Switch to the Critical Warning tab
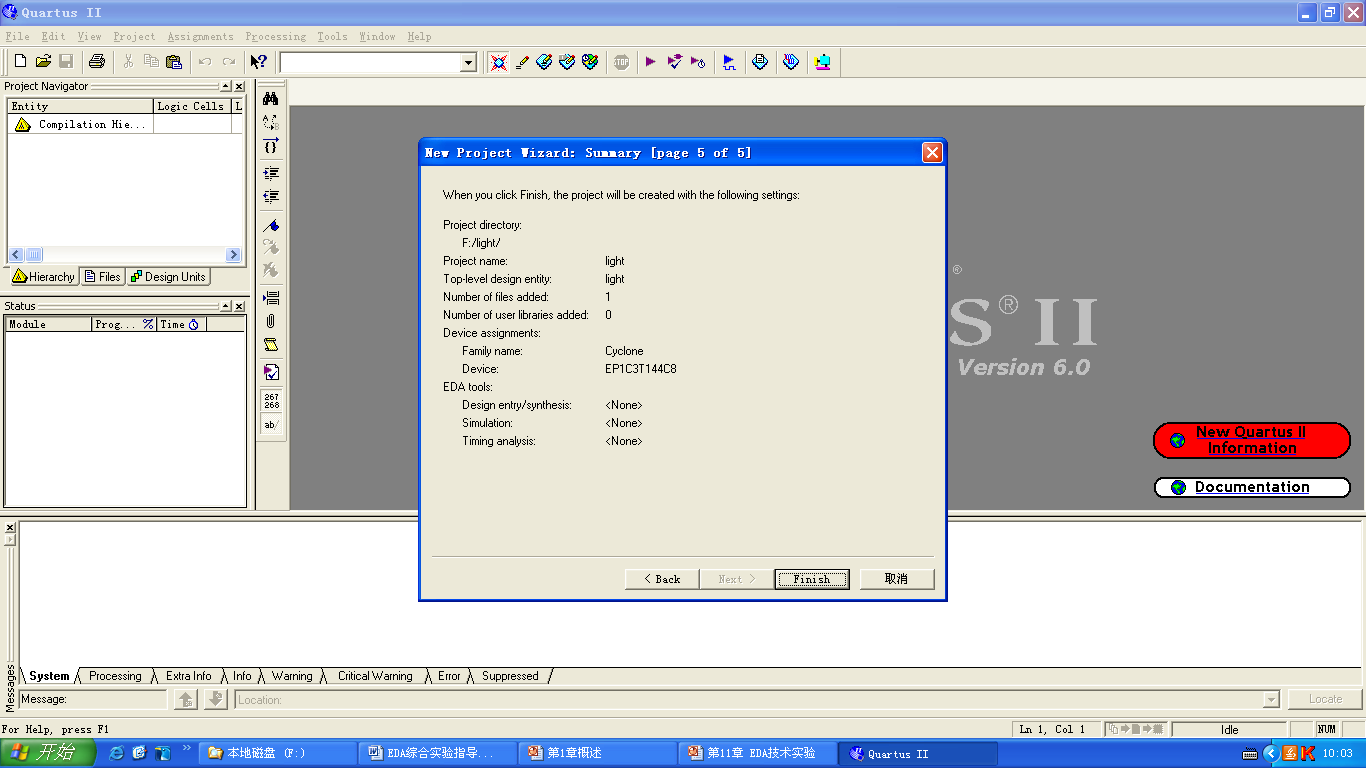Image resolution: width=1366 pixels, height=768 pixels. [x=375, y=676]
